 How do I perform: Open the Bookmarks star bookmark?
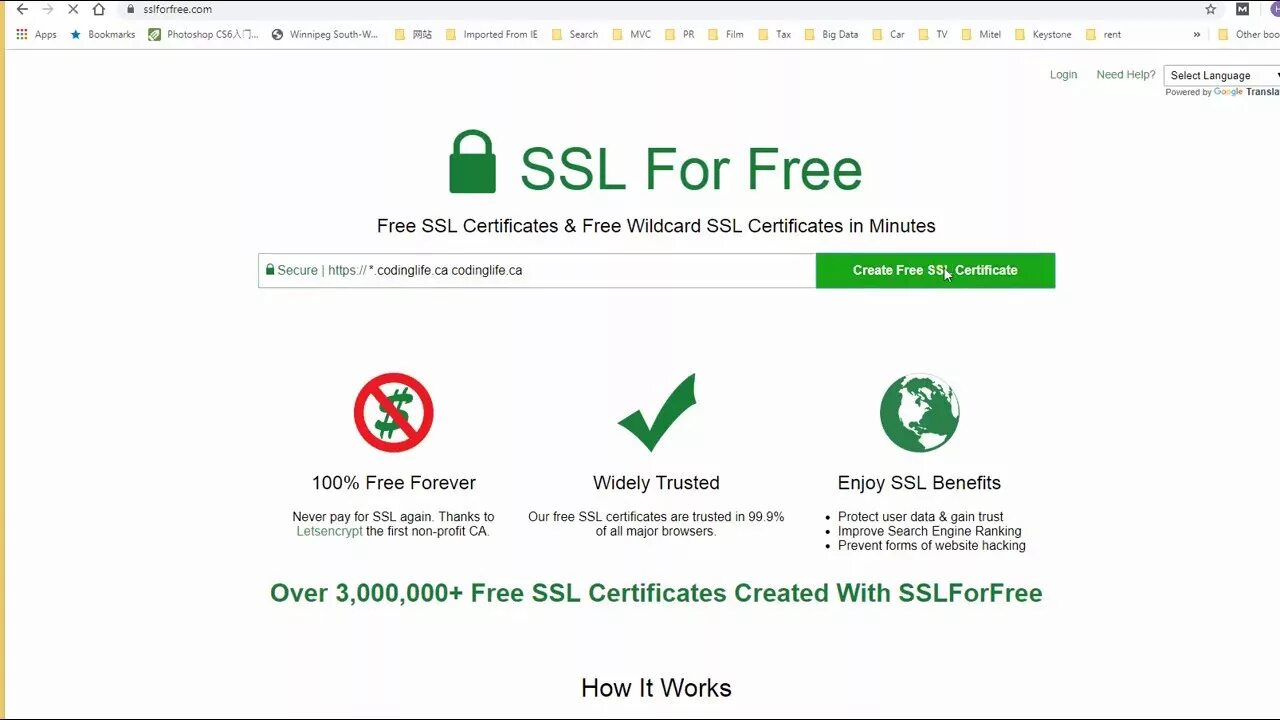[102, 34]
